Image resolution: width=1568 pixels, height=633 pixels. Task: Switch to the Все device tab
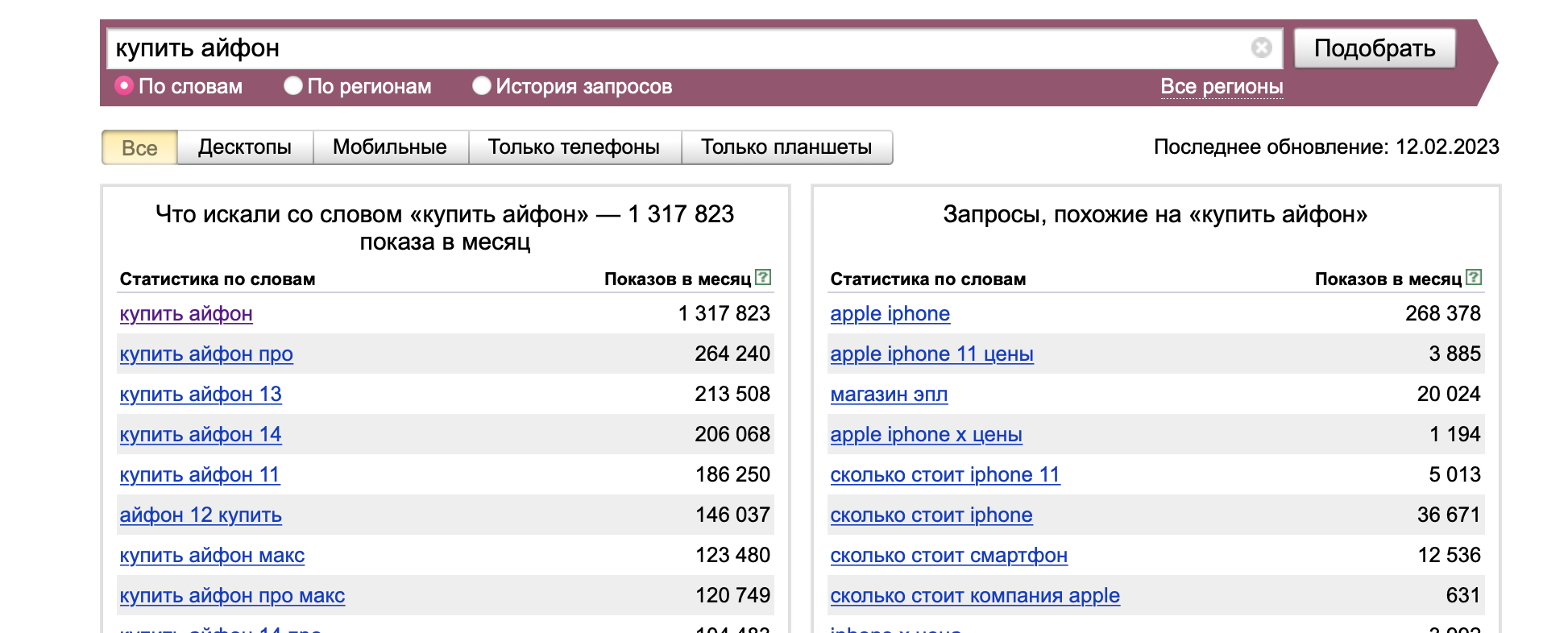click(139, 147)
